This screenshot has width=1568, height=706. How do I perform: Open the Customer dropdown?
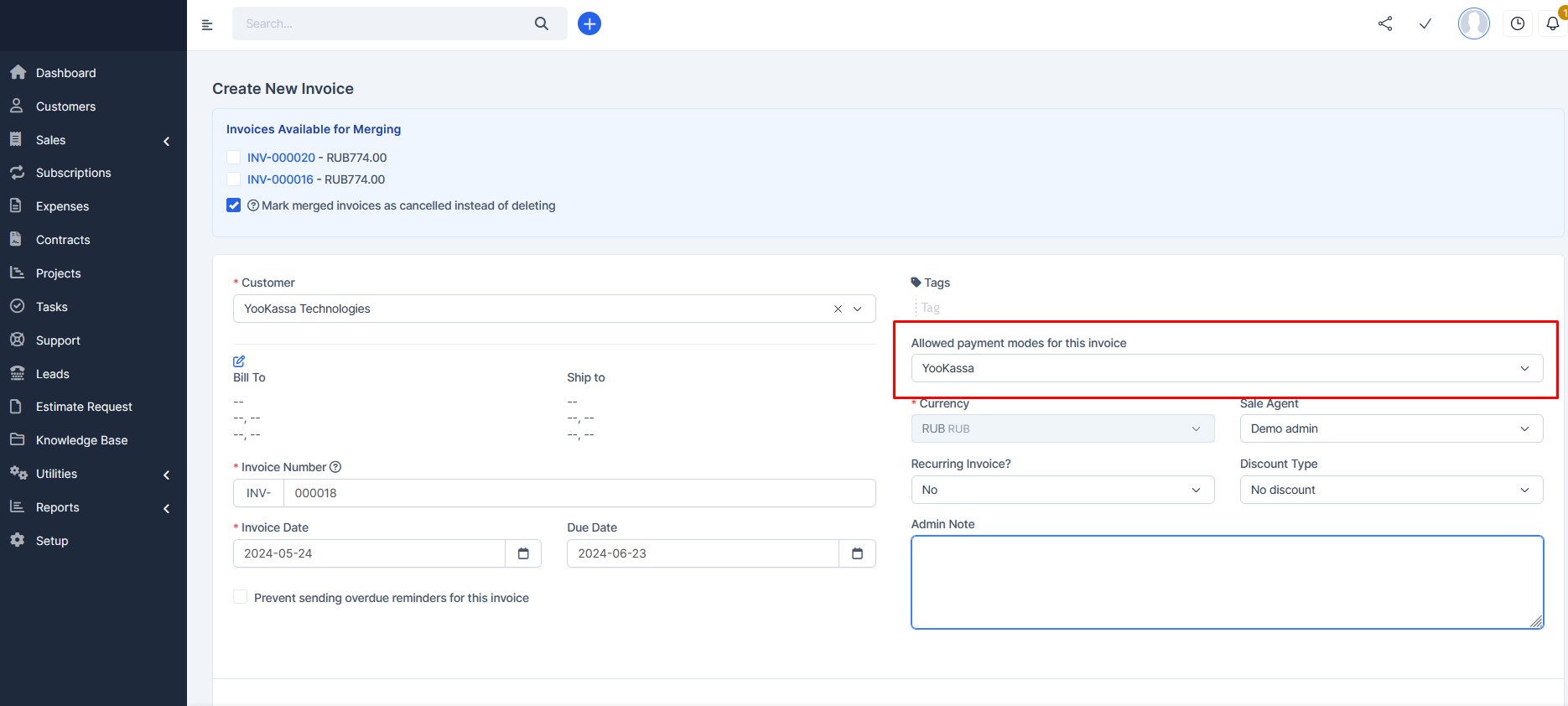coord(554,309)
